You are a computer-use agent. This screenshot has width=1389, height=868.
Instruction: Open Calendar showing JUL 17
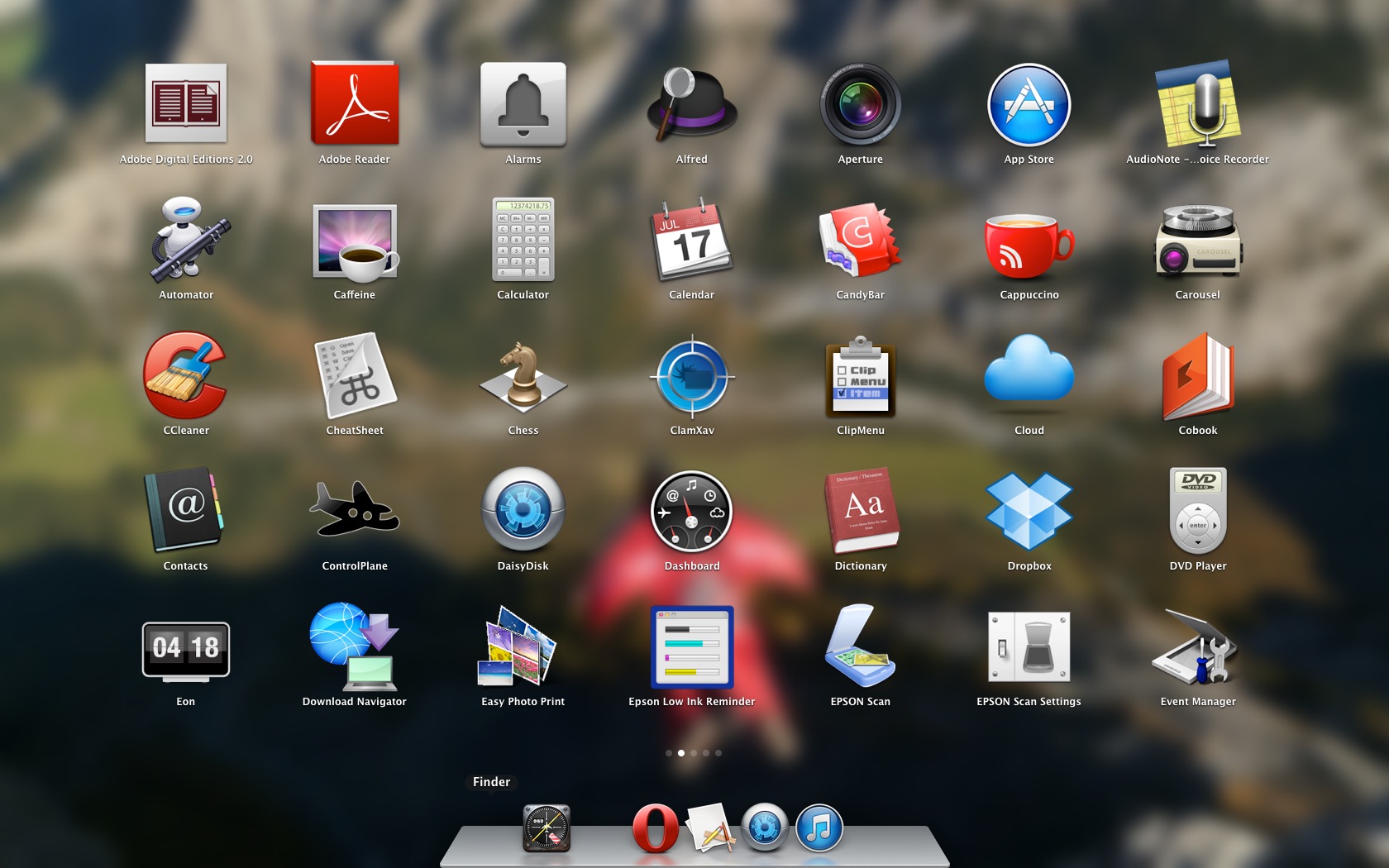coord(692,240)
